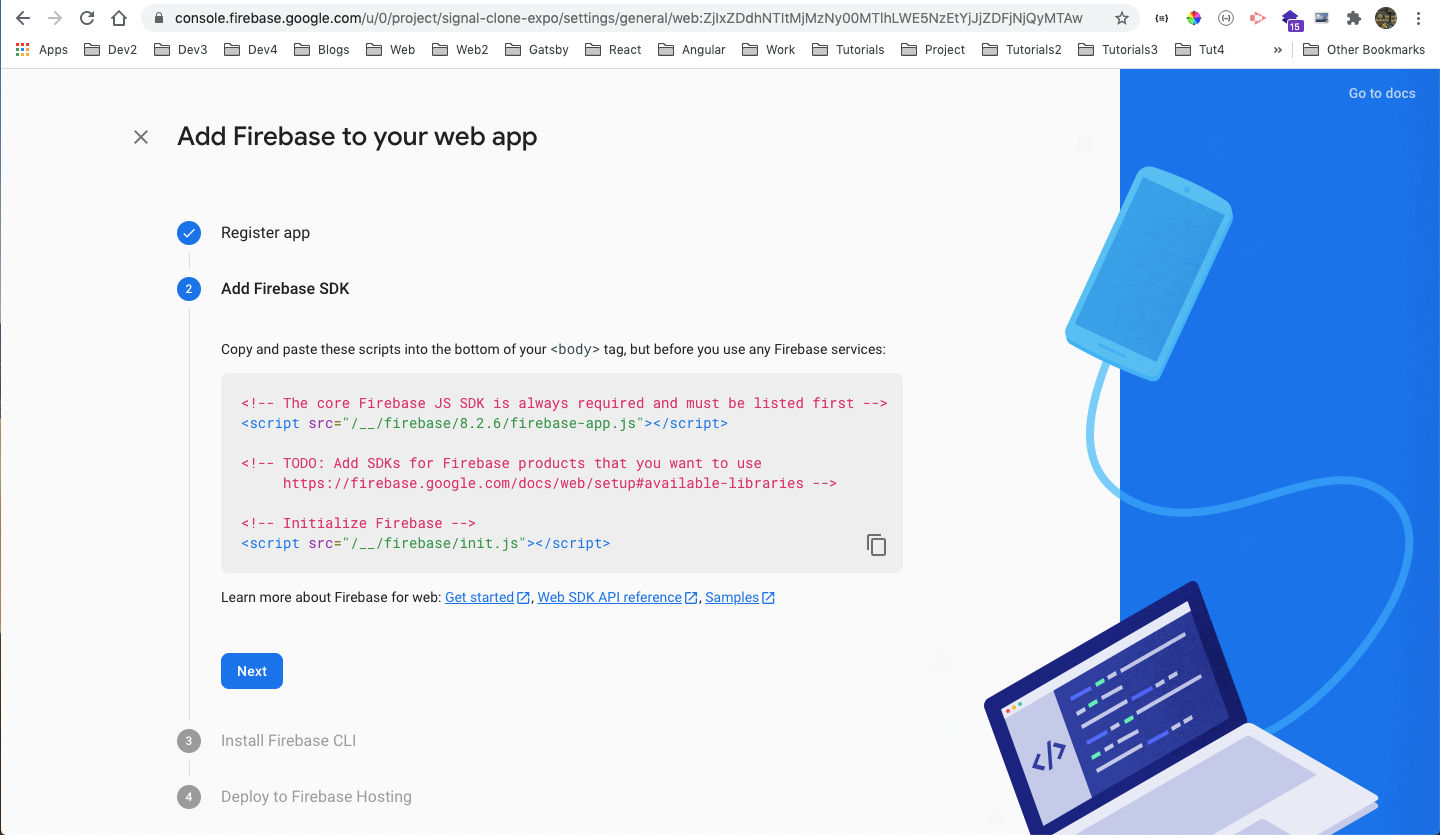The image size is (1440, 835).
Task: Click the setup#available-libraries URL comment
Action: (560, 483)
